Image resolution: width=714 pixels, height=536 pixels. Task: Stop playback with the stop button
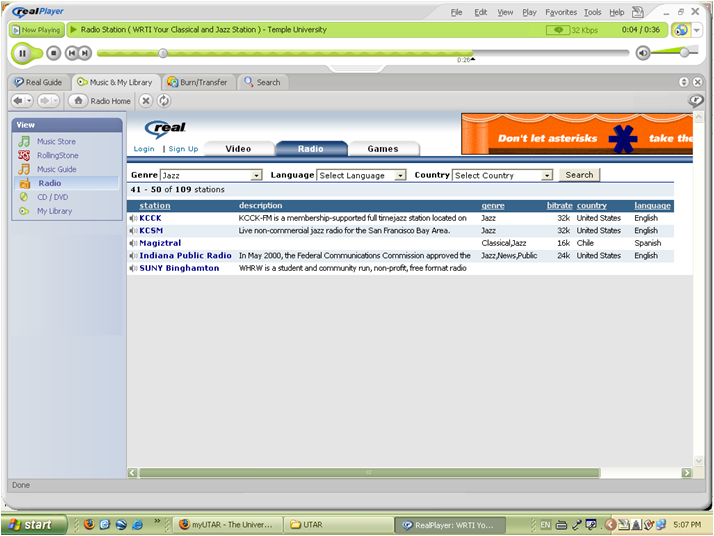click(53, 53)
